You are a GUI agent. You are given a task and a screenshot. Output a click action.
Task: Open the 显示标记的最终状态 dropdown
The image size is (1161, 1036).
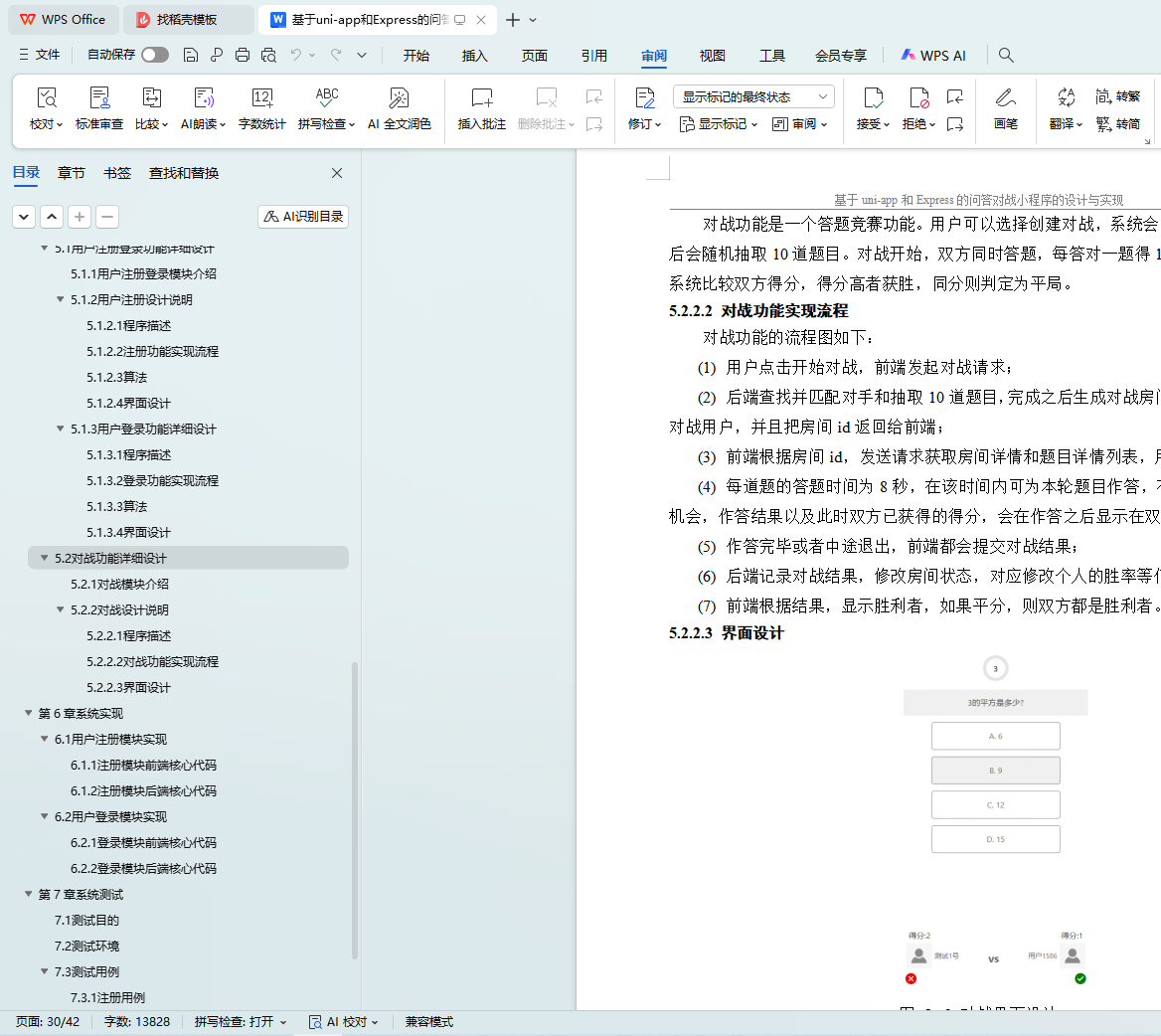(x=753, y=96)
